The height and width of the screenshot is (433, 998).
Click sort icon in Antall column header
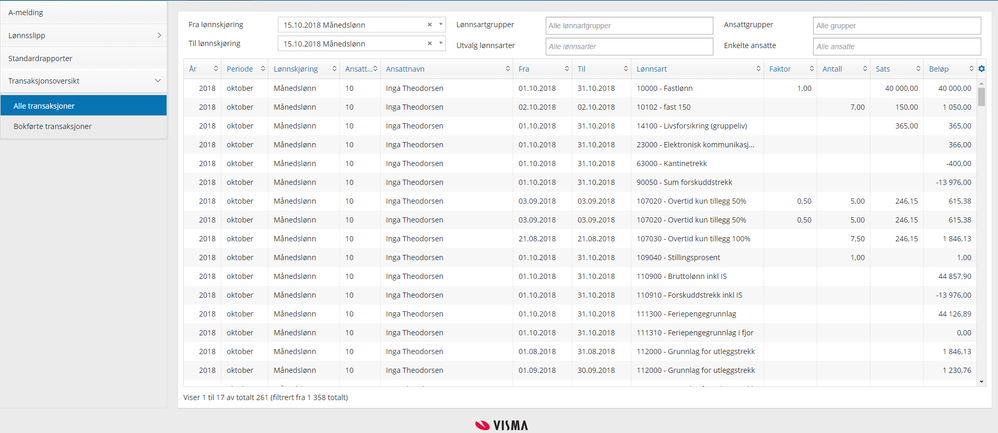[865, 68]
